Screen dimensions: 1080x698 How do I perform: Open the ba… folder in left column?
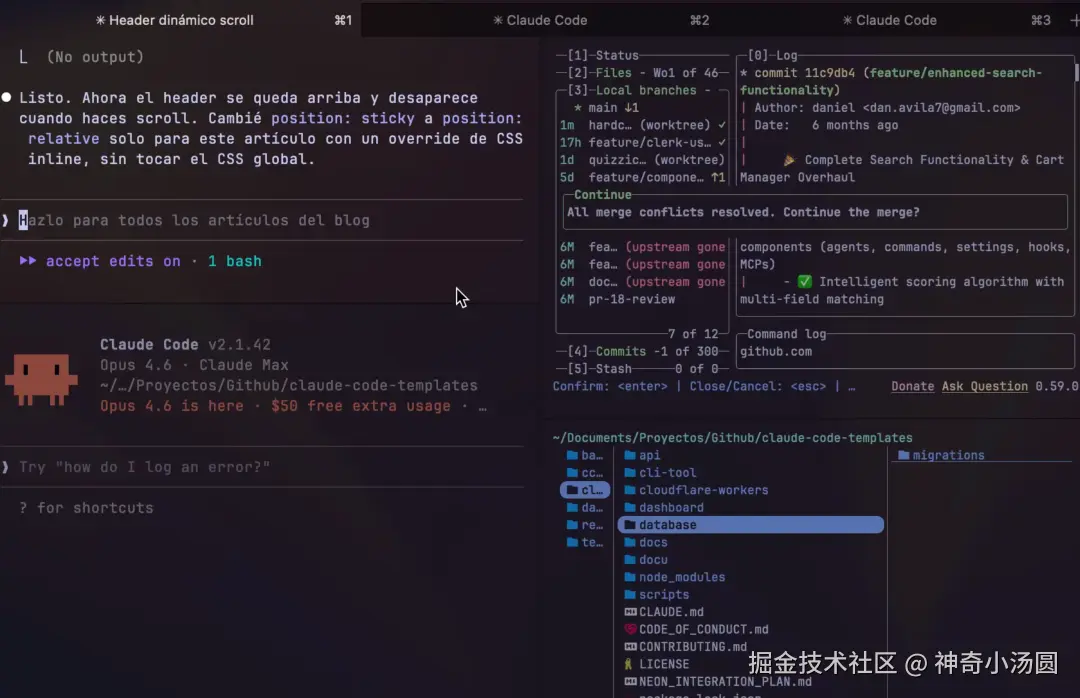pyautogui.click(x=584, y=455)
